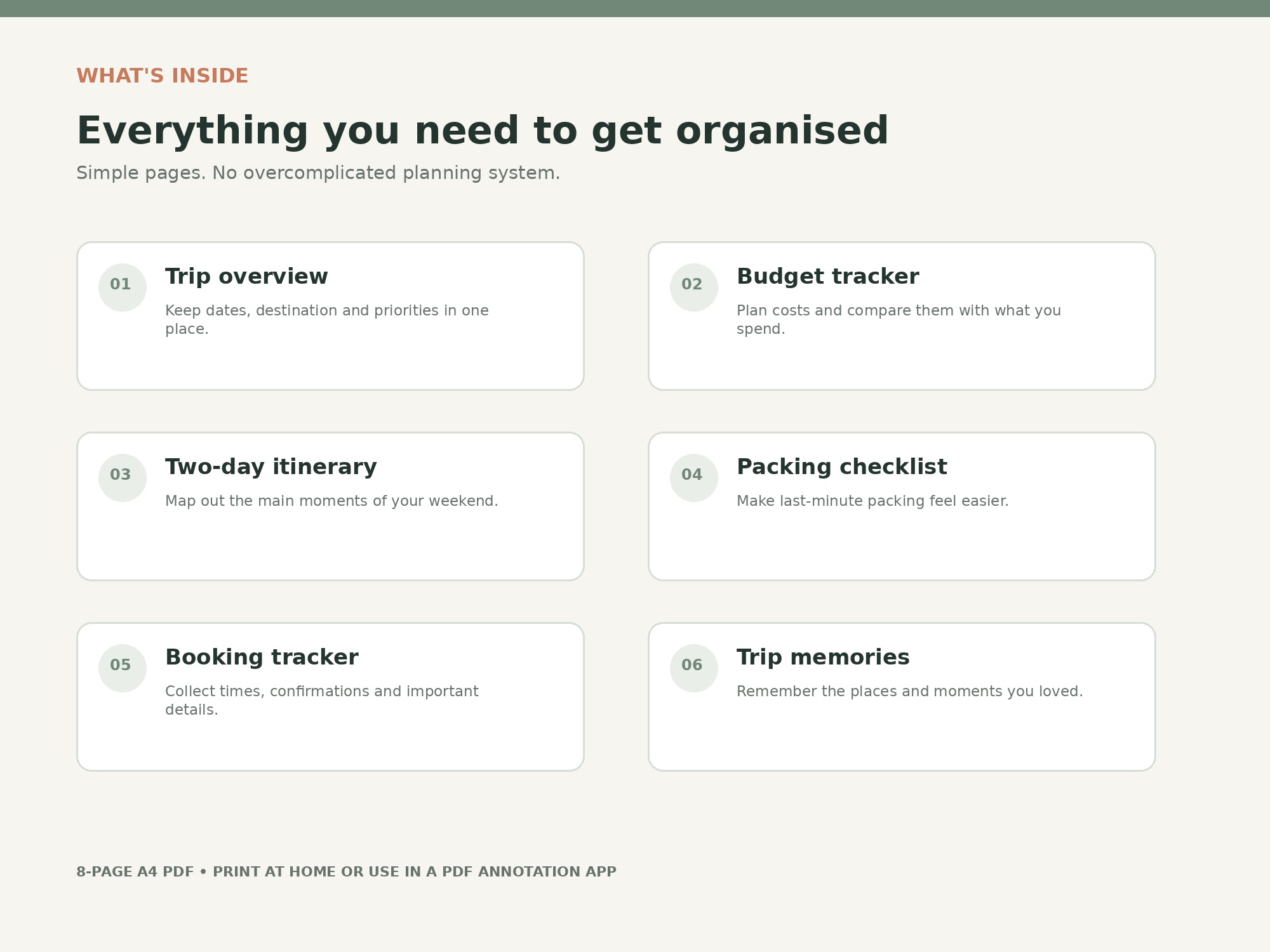Click 'Make last-minute packing feel easier.' description
This screenshot has height=952, width=1270.
(x=872, y=501)
